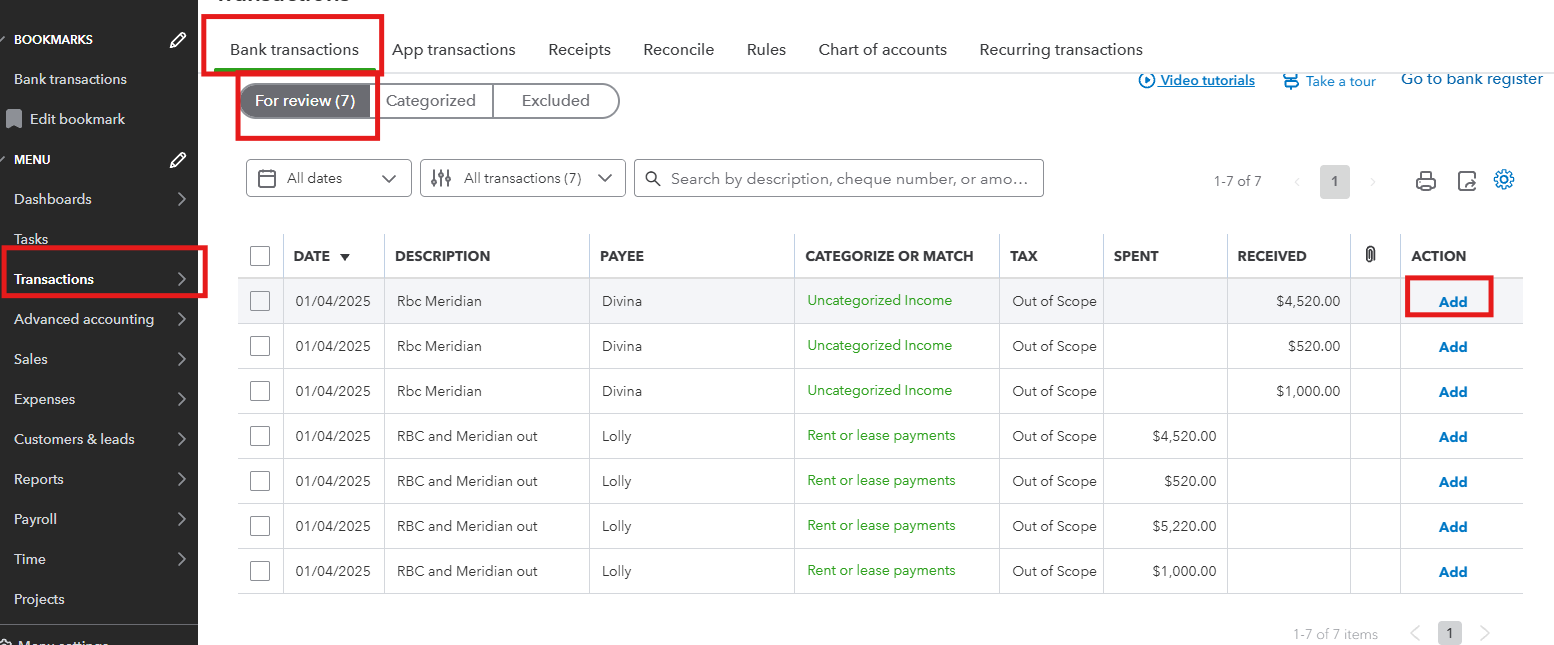Click the Go to bank register link

click(1472, 79)
